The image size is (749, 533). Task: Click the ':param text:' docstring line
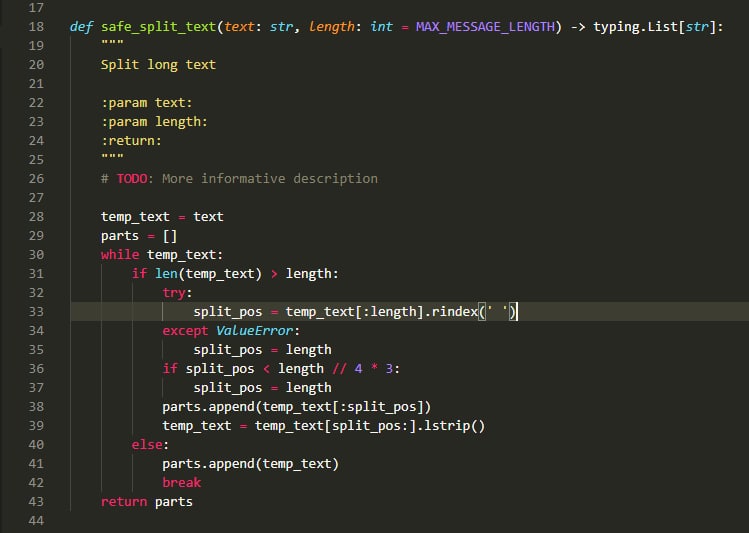pyautogui.click(x=147, y=103)
